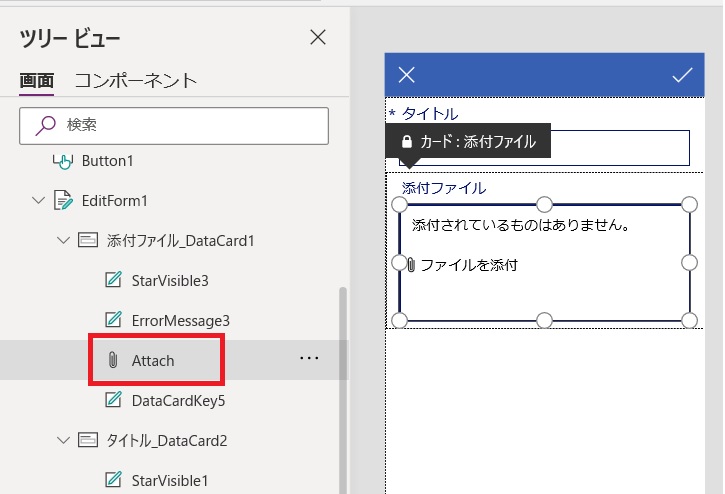
Task: Click the lock icon on card tag
Action: [x=407, y=141]
